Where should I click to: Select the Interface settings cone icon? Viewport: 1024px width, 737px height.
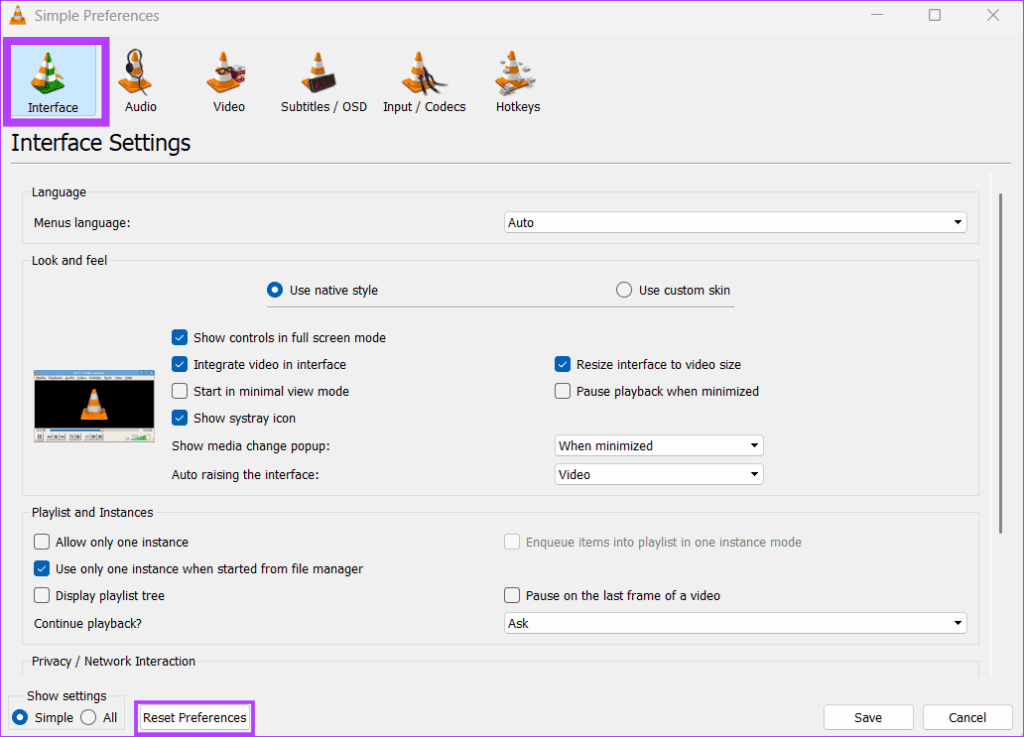pos(55,80)
